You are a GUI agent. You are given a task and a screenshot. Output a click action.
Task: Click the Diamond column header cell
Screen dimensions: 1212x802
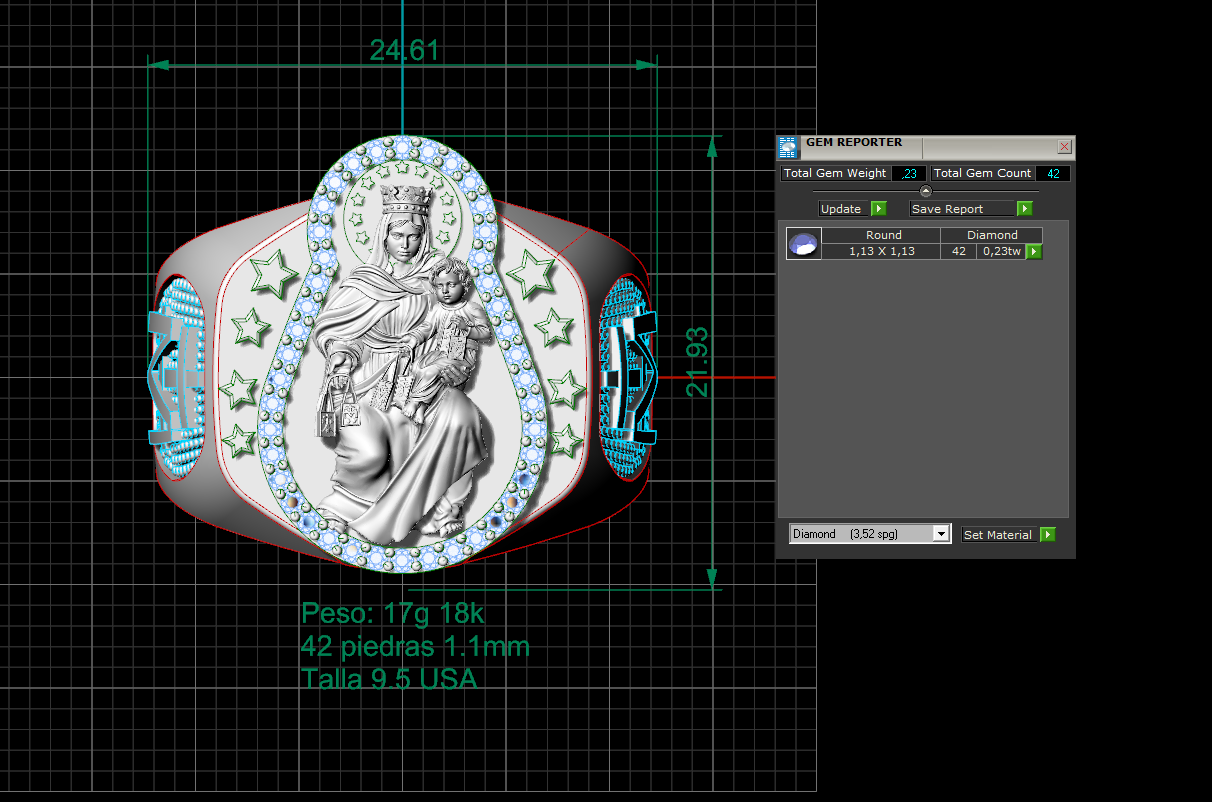[x=992, y=235]
